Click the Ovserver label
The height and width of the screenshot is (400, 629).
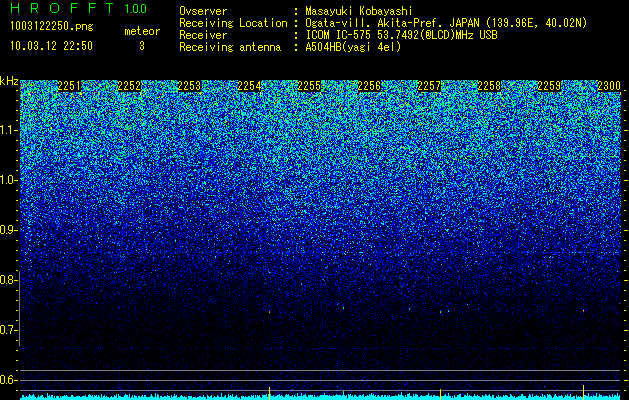(203, 11)
